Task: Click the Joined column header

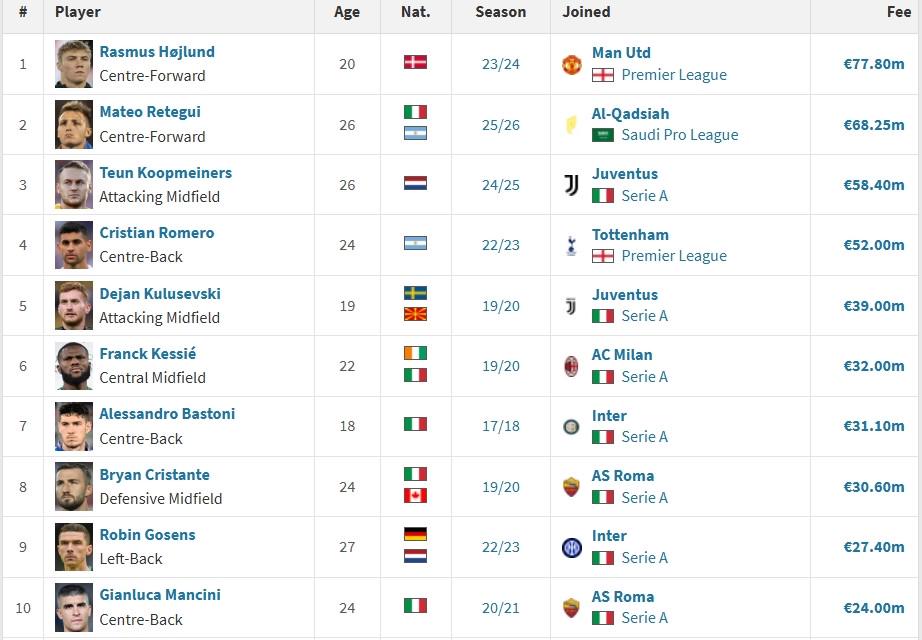Action: [586, 12]
